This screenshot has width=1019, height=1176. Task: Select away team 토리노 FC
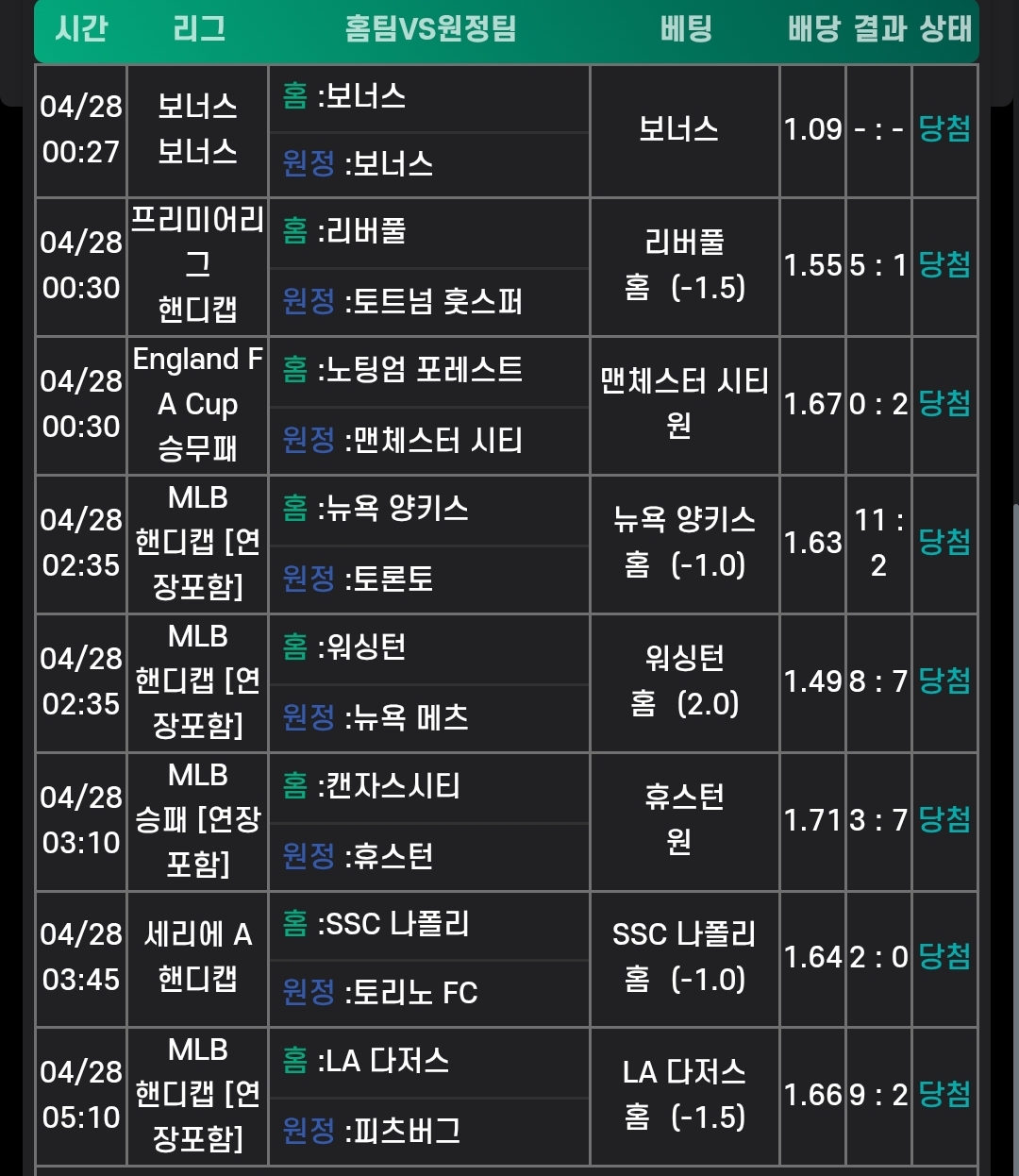click(x=410, y=992)
